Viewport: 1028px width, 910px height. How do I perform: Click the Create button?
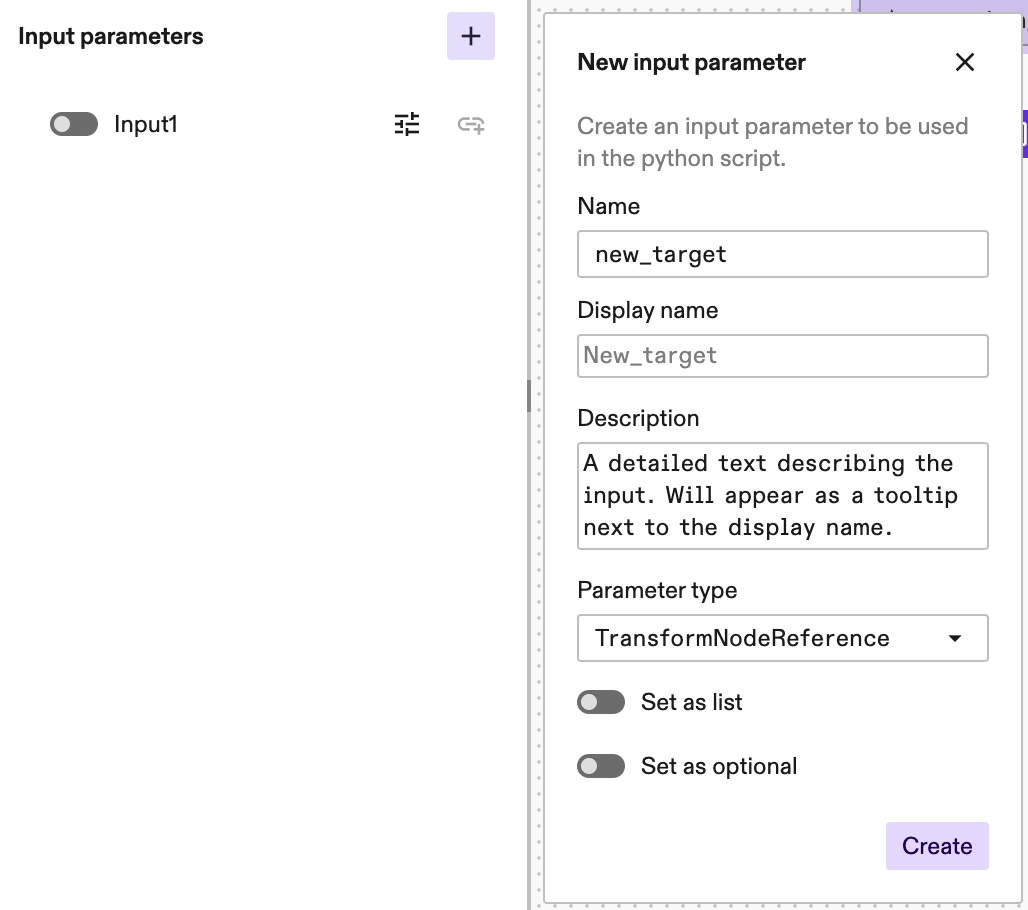937,845
